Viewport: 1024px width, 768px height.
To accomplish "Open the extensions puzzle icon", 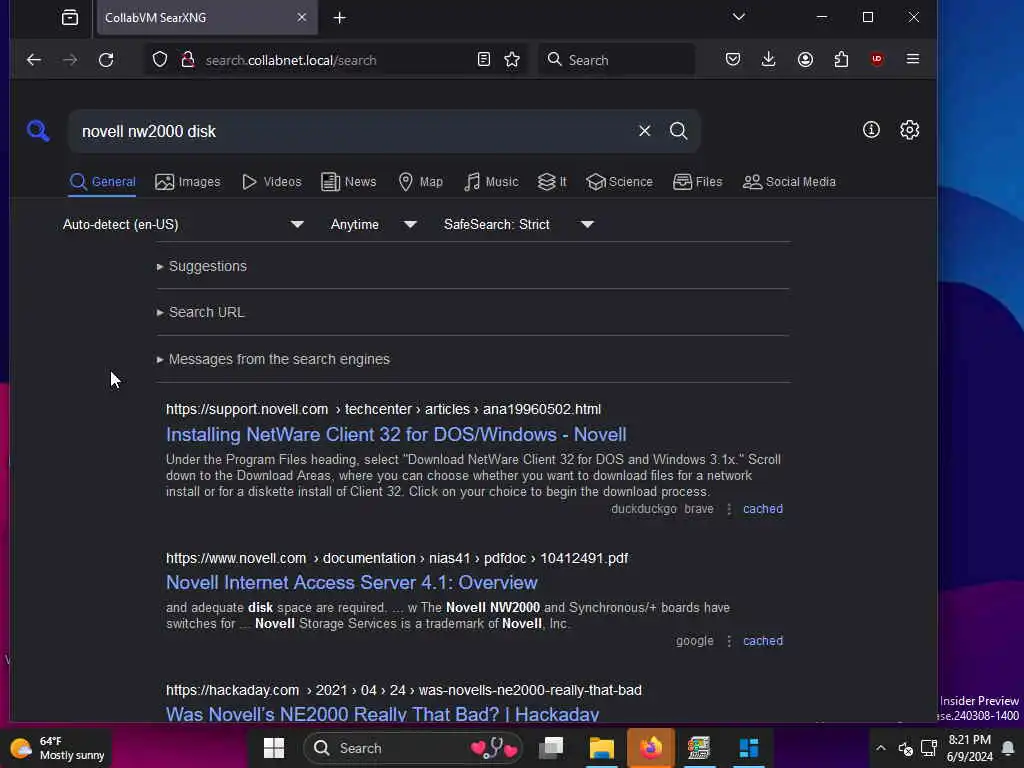I will pos(841,59).
